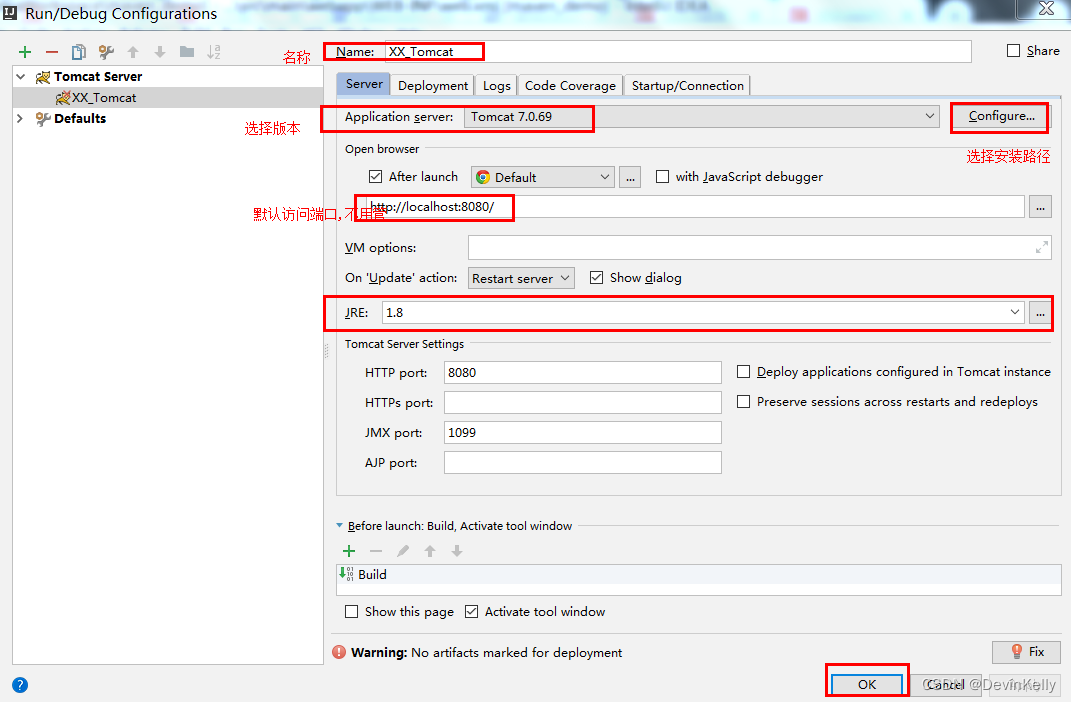Click the HTTPs port field

583,402
